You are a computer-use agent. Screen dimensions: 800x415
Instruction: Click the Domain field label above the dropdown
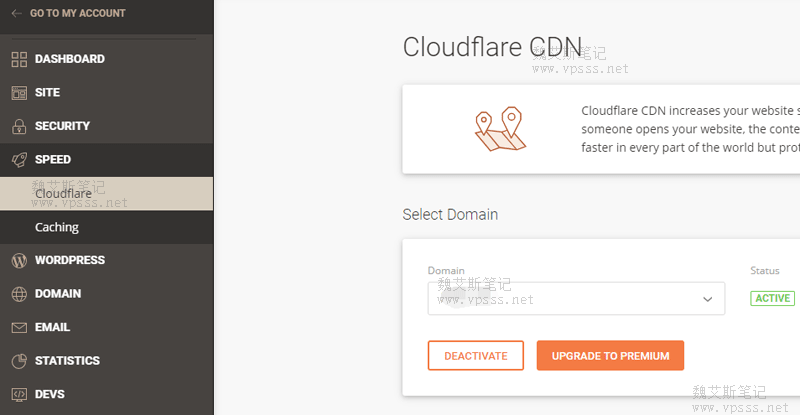446,271
